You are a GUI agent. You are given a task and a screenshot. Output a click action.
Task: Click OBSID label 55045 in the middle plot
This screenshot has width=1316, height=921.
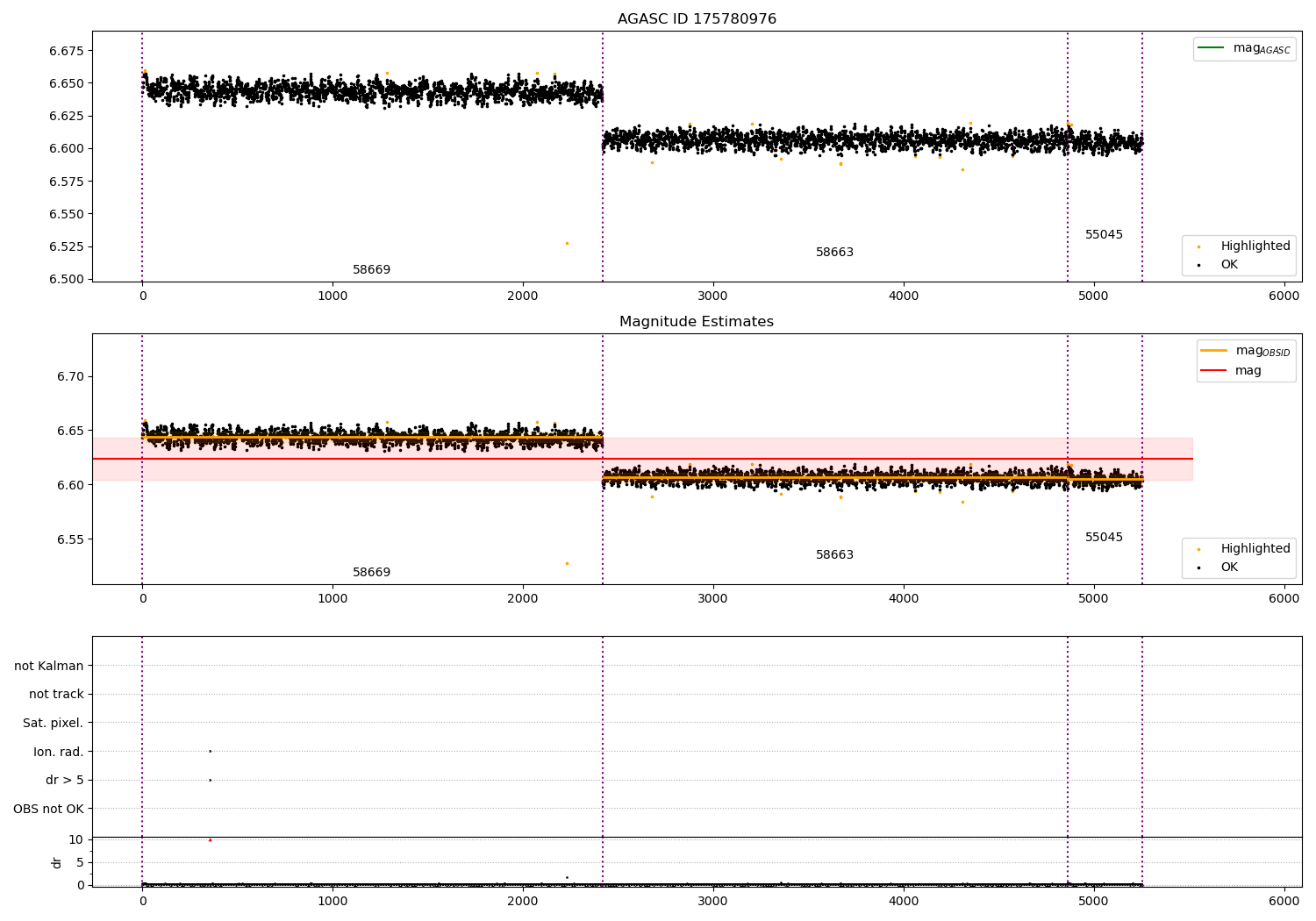1105,537
